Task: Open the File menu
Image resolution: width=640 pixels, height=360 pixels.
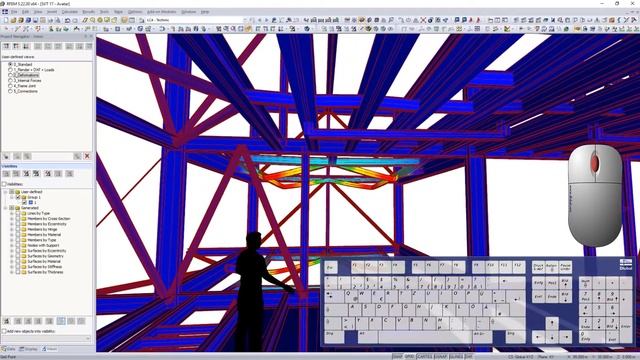Action: [14, 12]
